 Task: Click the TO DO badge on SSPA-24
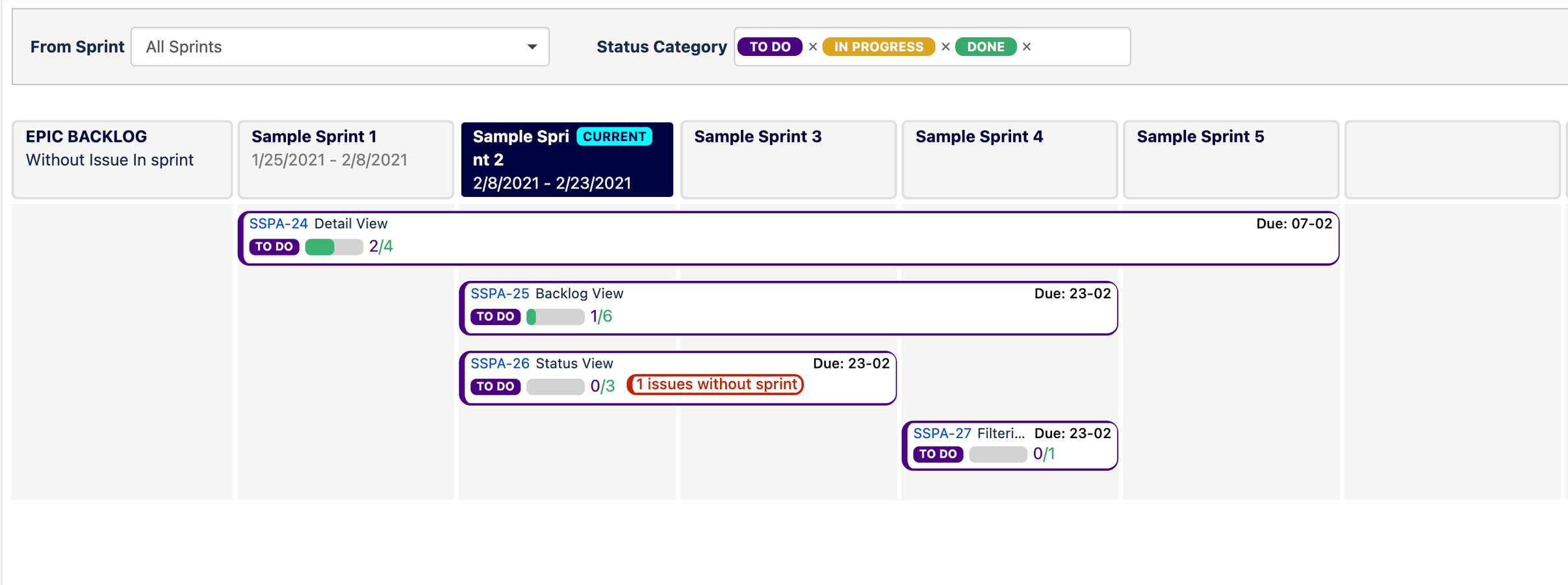pos(274,247)
